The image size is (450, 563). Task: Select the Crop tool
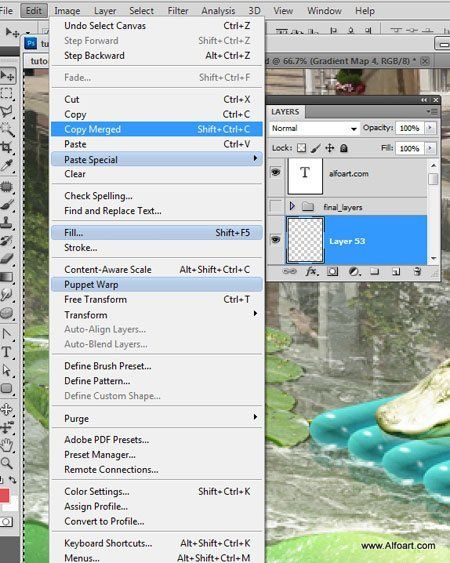point(6,147)
